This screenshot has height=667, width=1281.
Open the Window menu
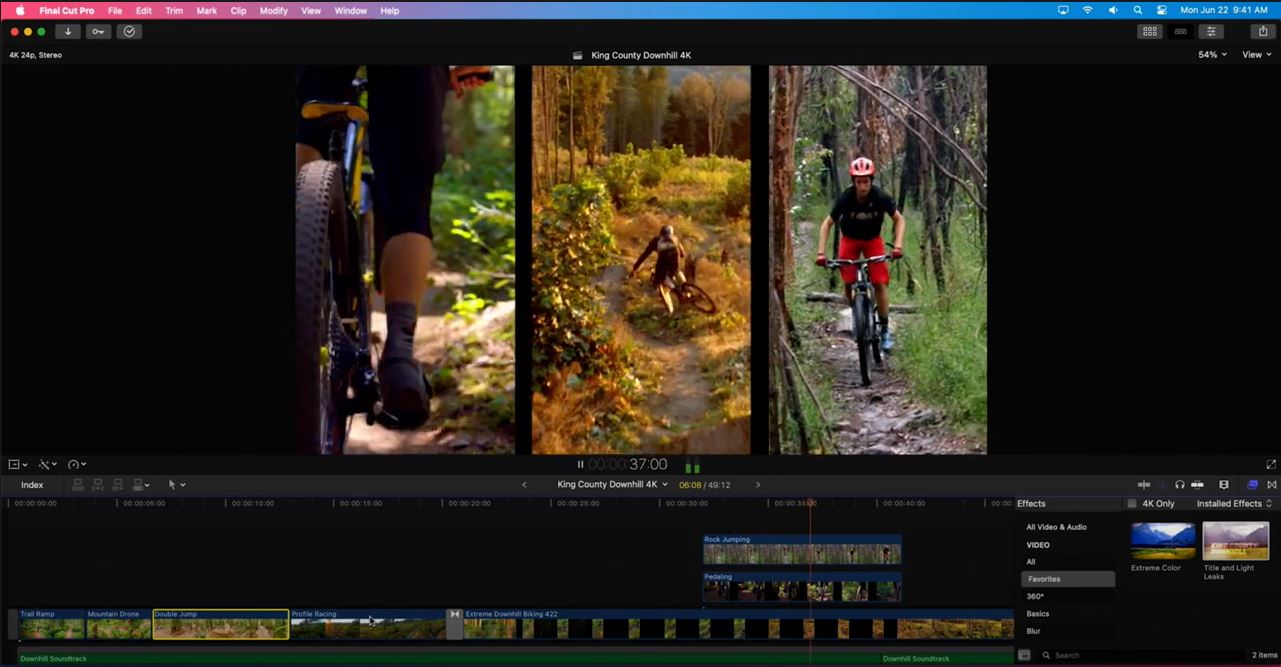click(x=350, y=10)
